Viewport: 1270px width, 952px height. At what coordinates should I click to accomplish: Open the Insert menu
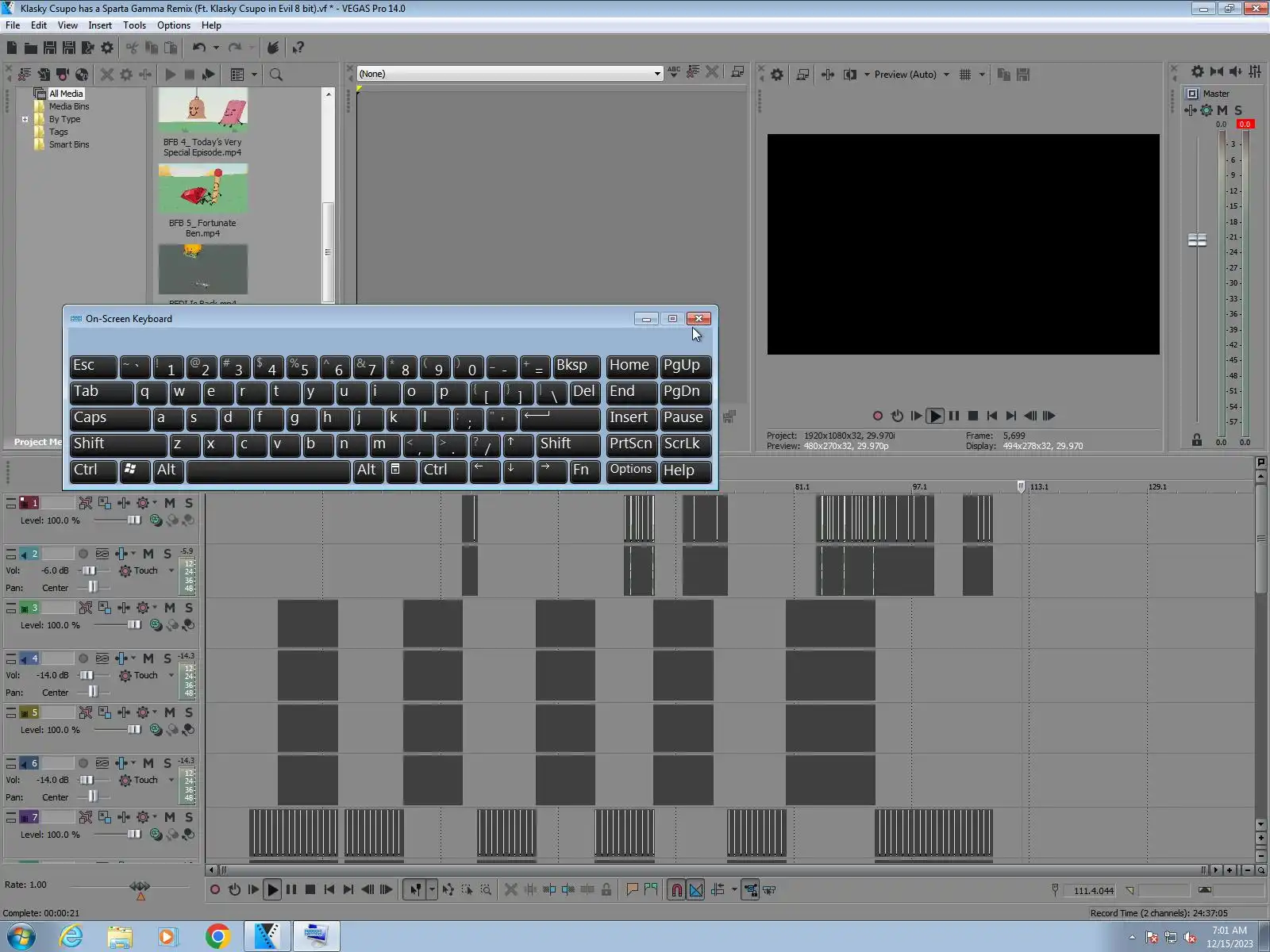[x=100, y=25]
